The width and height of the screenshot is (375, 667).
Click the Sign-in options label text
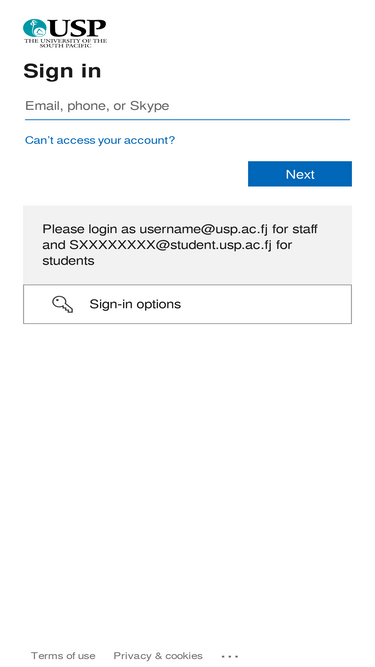135,304
